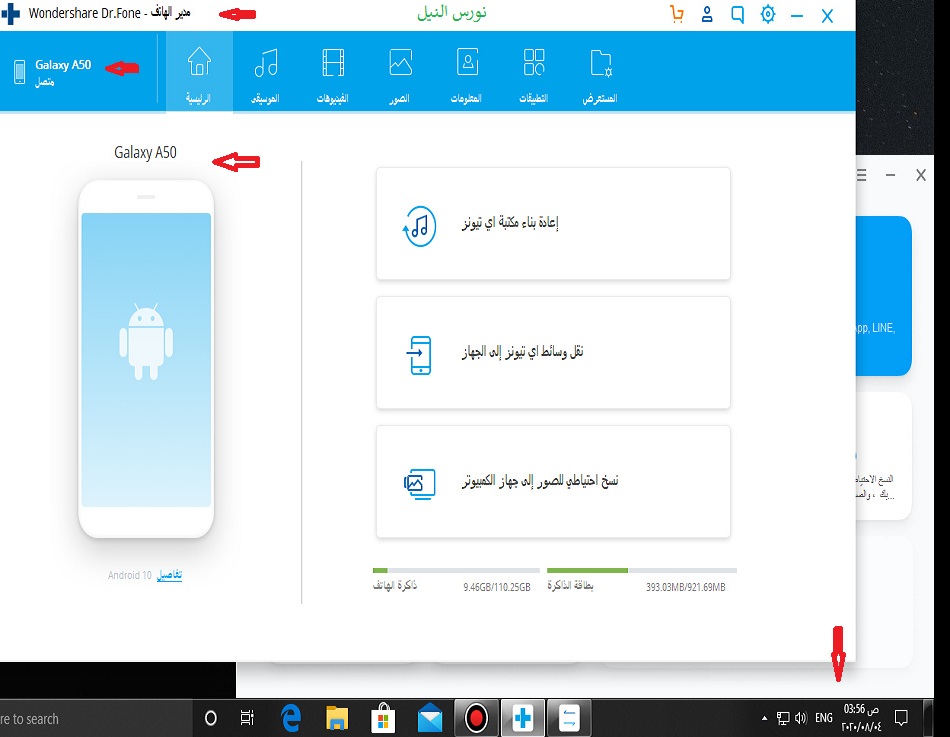Click the shopping cart icon
This screenshot has width=950, height=737.
click(x=677, y=15)
